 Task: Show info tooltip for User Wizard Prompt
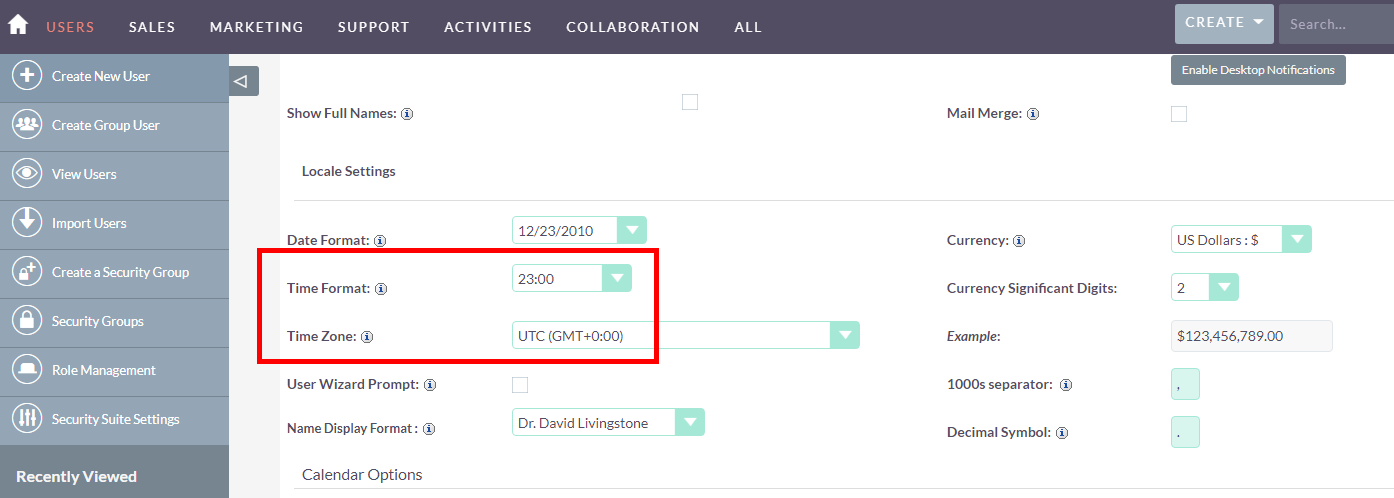click(430, 385)
